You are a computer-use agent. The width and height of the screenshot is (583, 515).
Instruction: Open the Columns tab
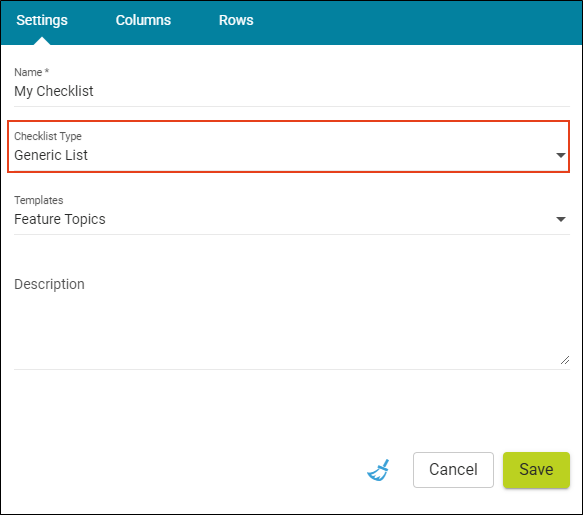pyautogui.click(x=143, y=20)
